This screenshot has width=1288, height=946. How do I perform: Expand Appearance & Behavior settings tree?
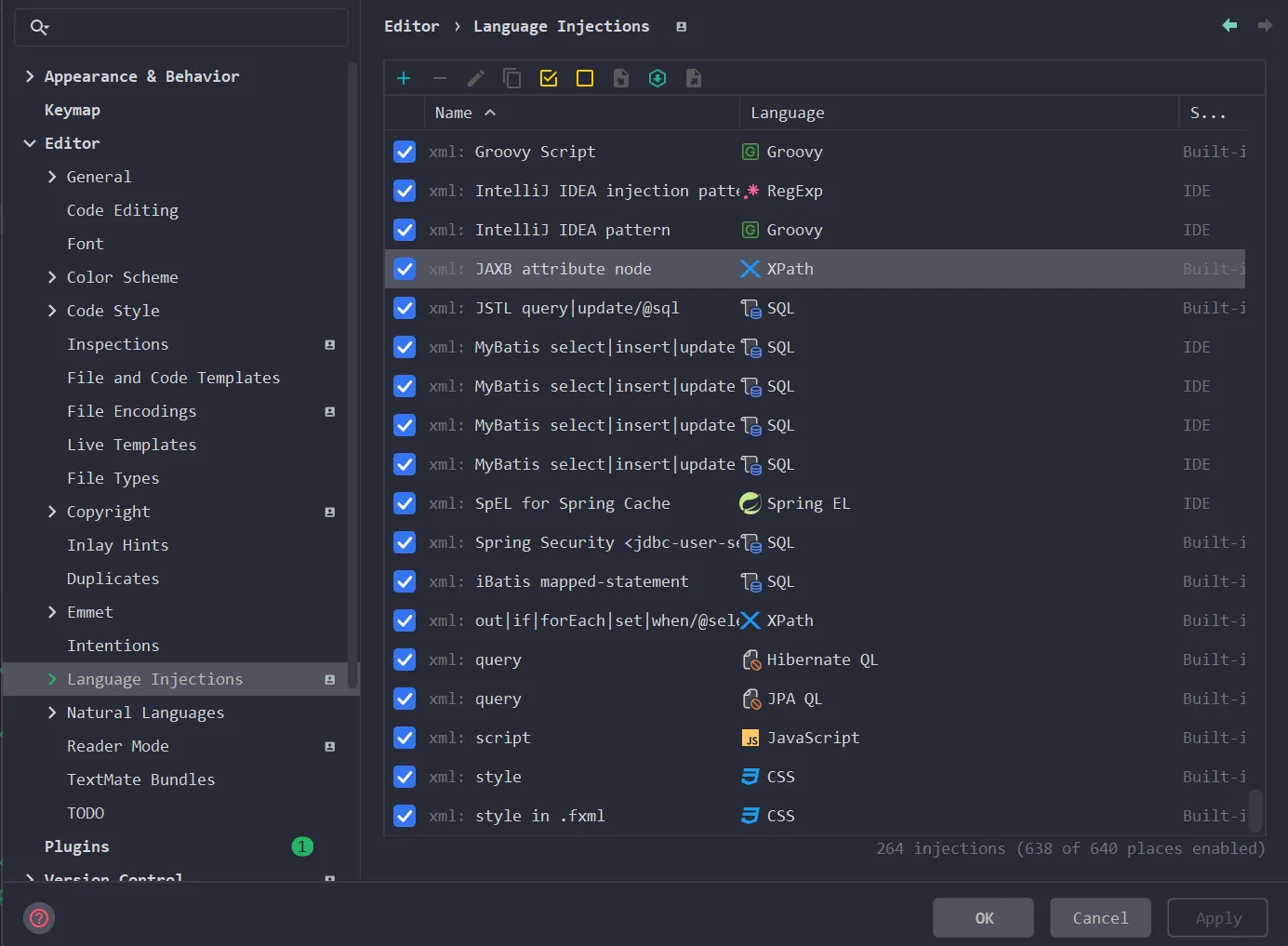coord(30,76)
